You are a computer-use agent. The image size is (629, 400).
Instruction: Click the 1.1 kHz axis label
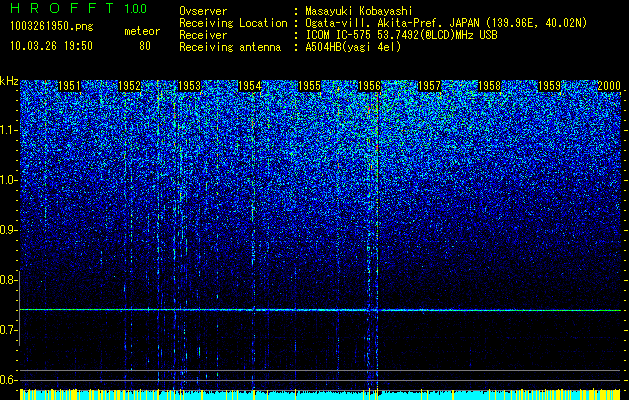point(9,130)
